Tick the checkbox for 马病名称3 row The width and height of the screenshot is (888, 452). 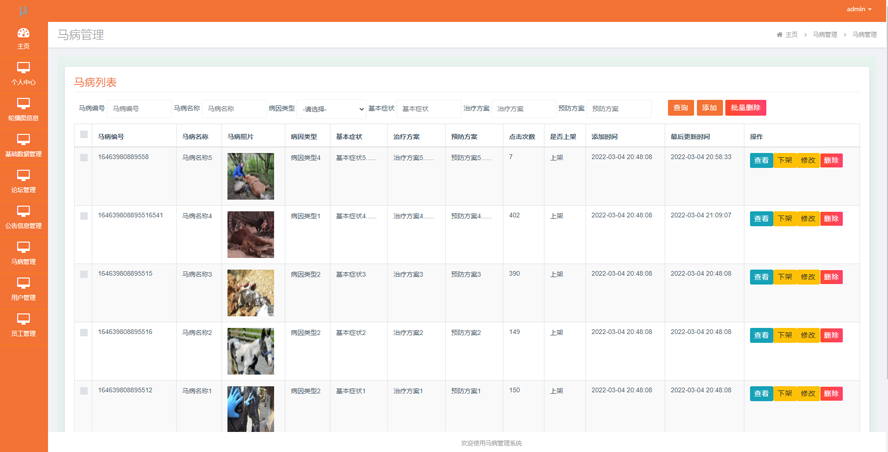pos(84,275)
